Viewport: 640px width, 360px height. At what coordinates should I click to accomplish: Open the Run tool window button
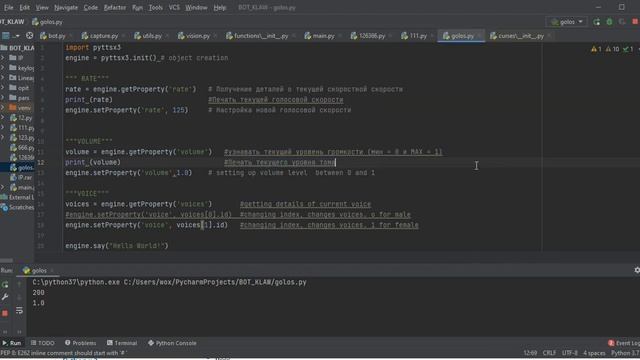tap(11, 343)
